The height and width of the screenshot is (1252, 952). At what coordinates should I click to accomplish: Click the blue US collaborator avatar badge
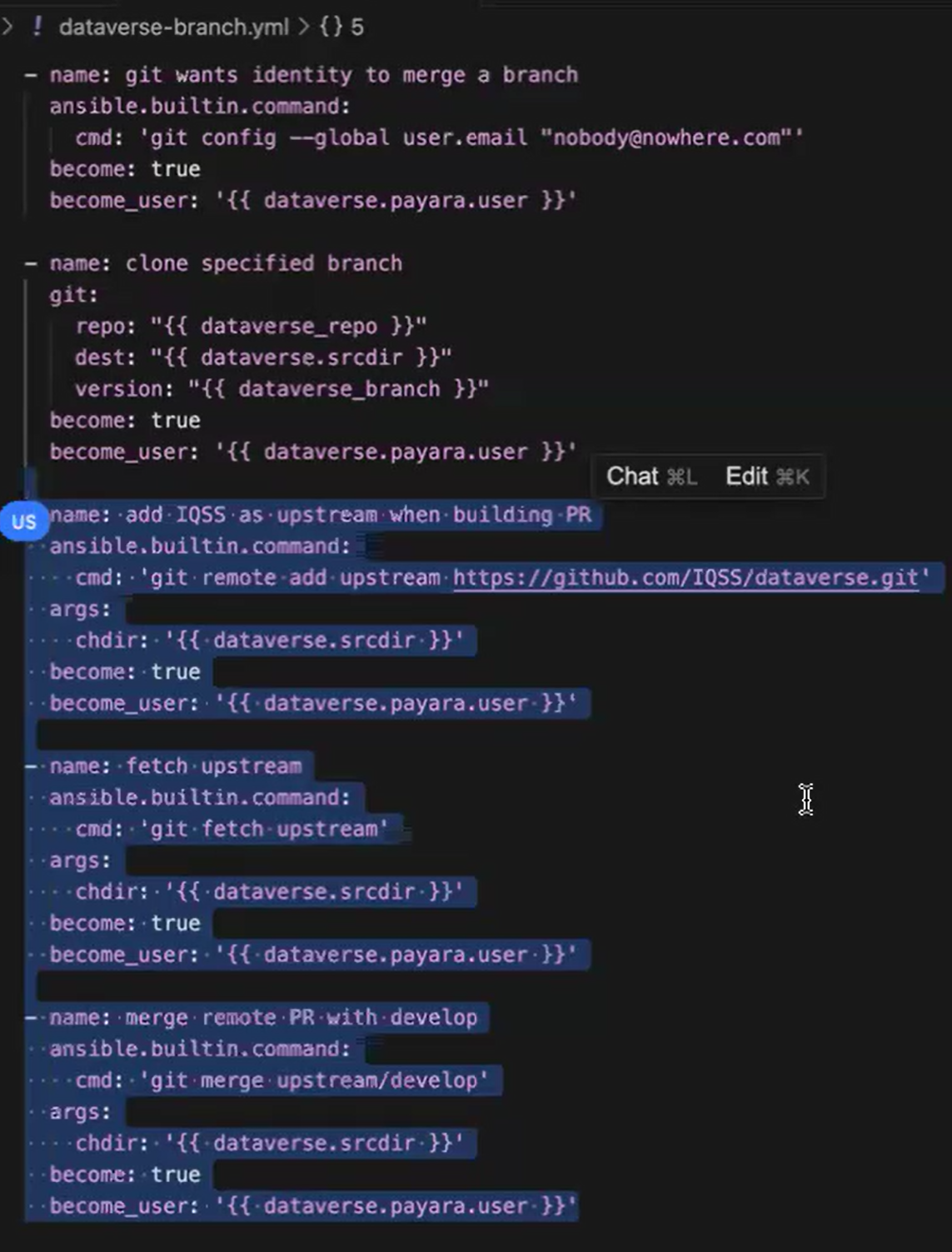[23, 521]
